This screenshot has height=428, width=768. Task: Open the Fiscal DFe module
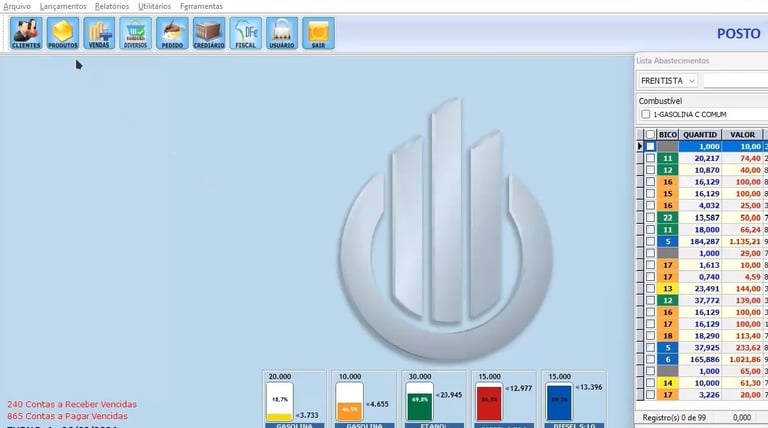click(245, 33)
